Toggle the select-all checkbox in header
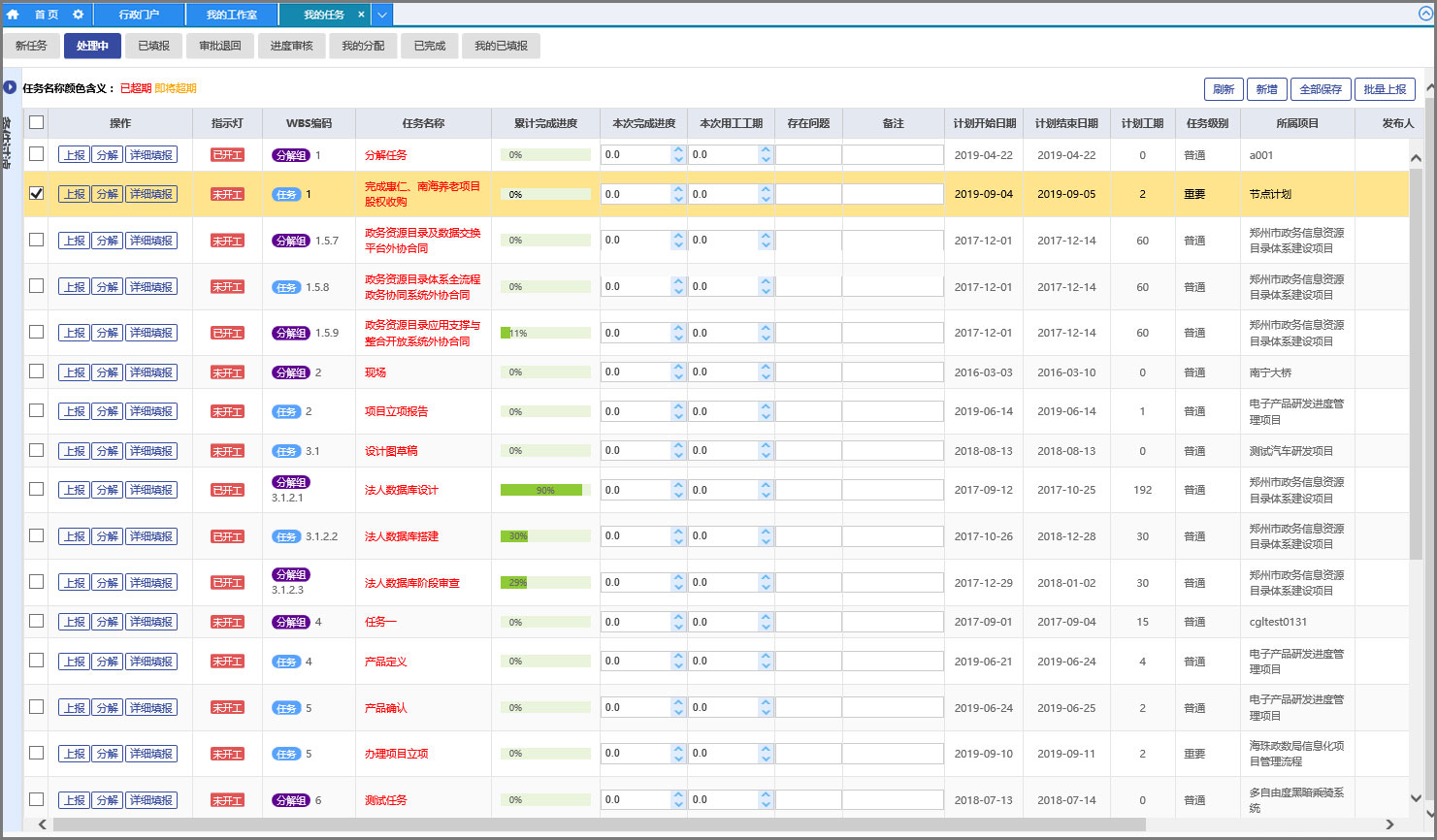 (x=36, y=122)
